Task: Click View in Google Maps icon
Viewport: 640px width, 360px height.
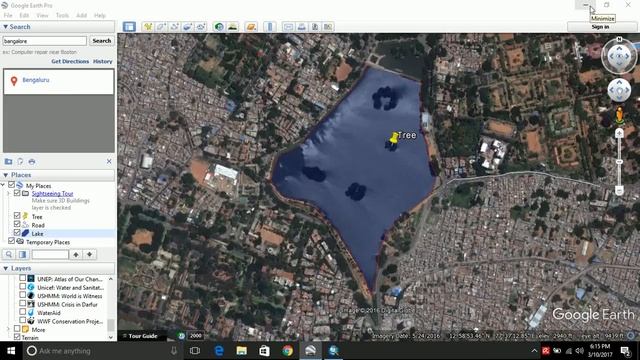Action: (x=328, y=27)
